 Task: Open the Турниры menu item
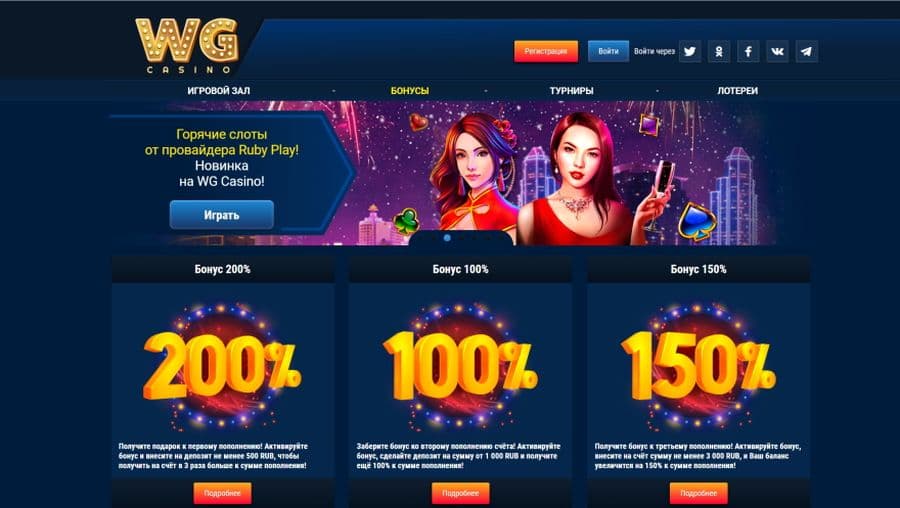(571, 91)
